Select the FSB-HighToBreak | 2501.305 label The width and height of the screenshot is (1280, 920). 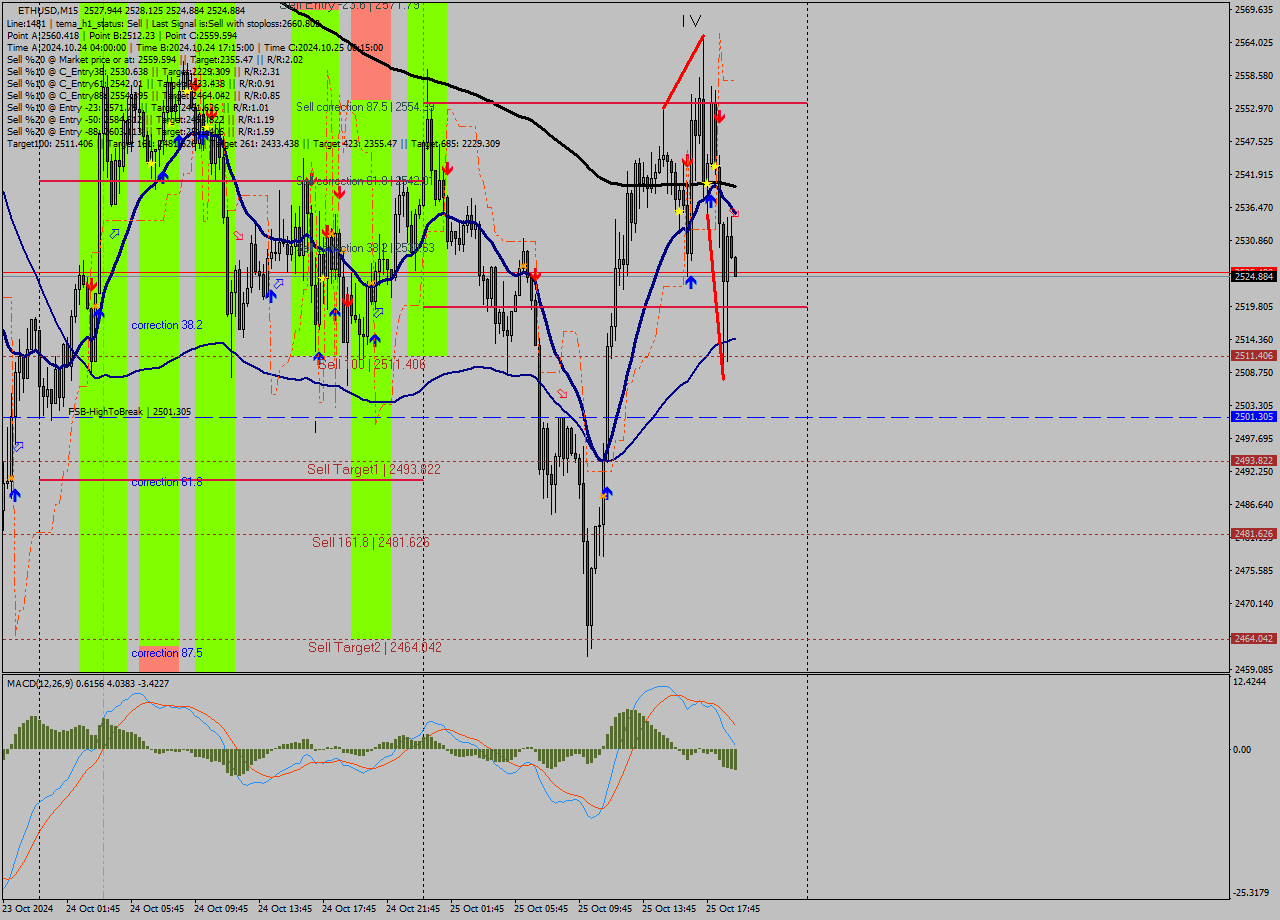click(129, 411)
